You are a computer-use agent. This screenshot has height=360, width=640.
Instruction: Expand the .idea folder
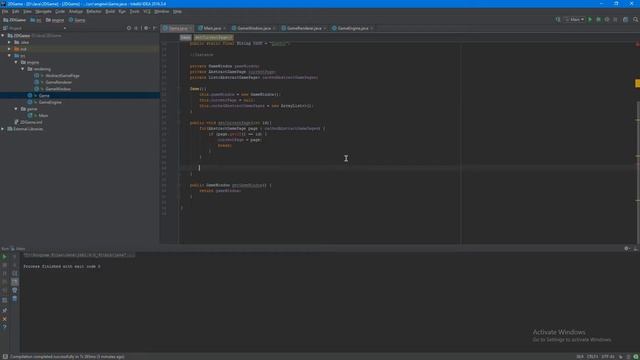point(10,42)
